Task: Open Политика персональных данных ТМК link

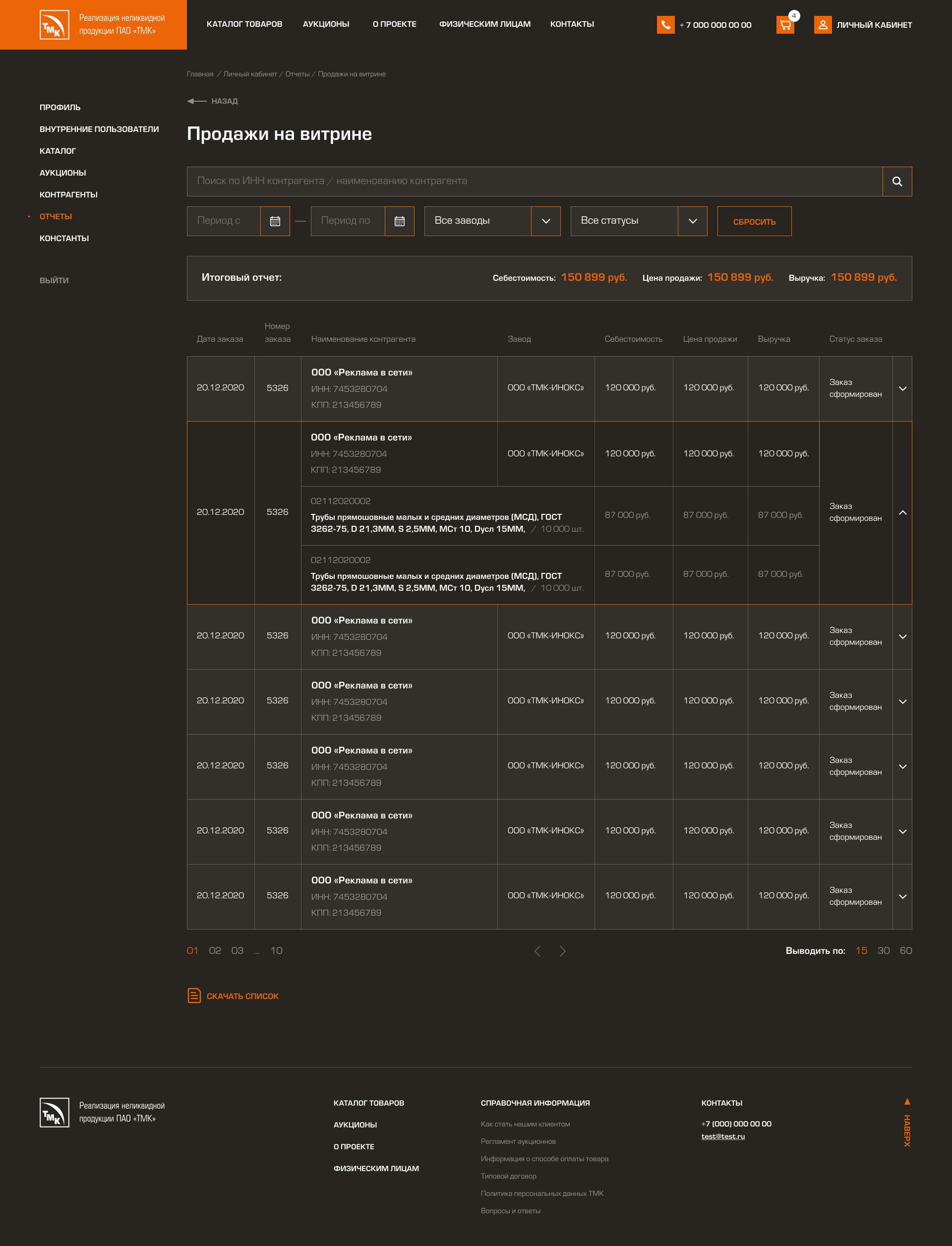Action: [542, 1193]
